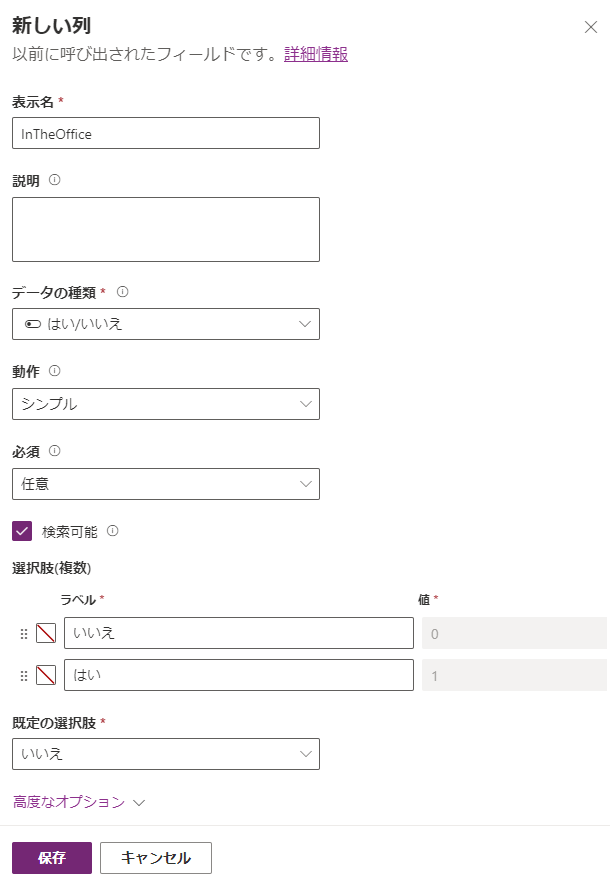Open the 詳細情報 link
Viewport: 610px width, 881px height.
316,55
